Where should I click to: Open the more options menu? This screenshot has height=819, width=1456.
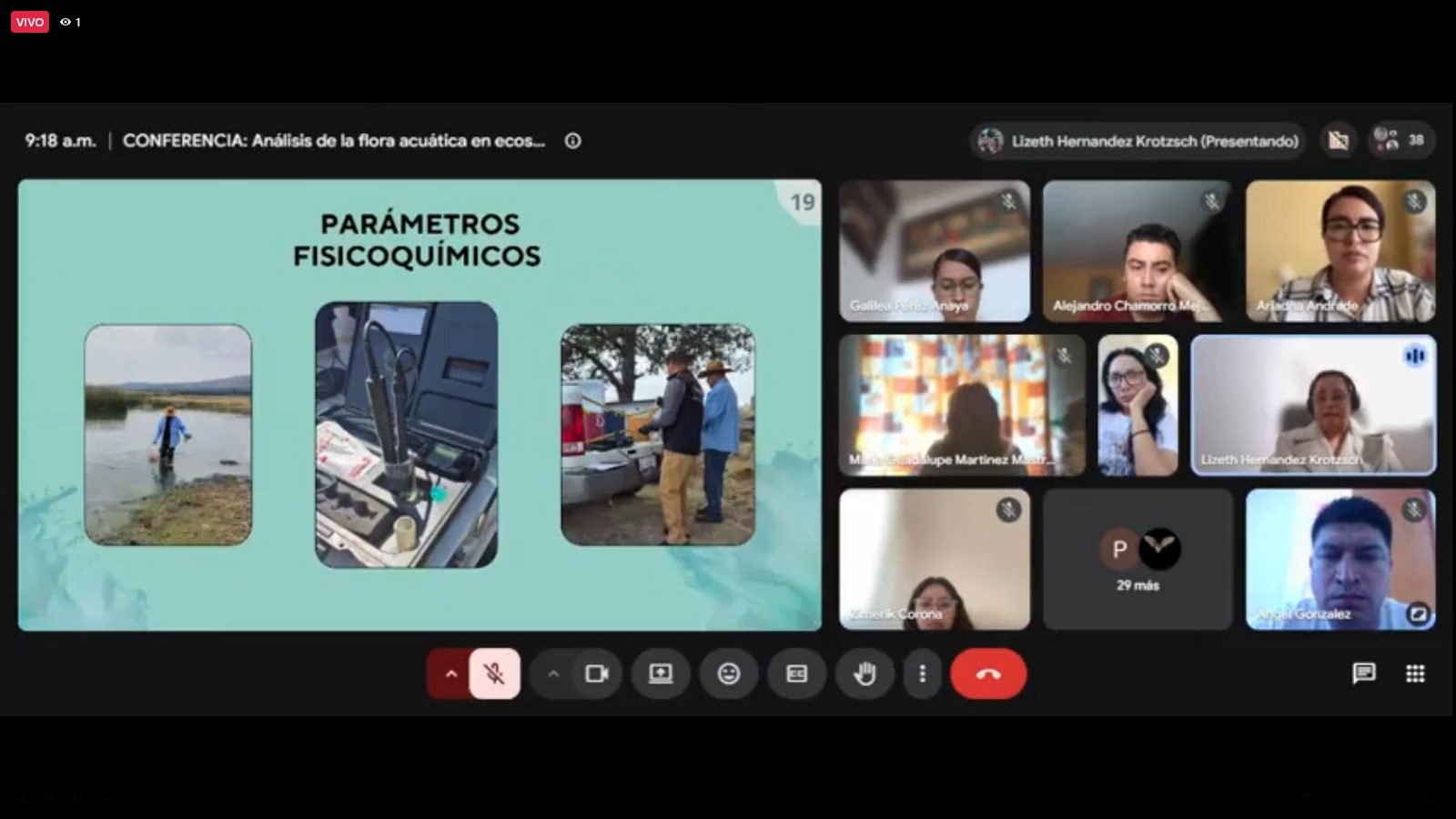coord(923,674)
